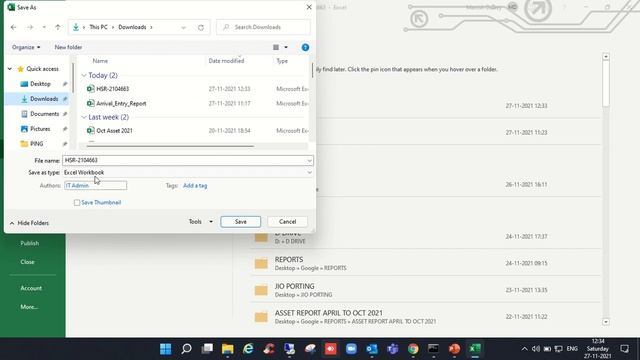Open the Save as type dropdown
The width and height of the screenshot is (640, 360).
click(x=188, y=172)
